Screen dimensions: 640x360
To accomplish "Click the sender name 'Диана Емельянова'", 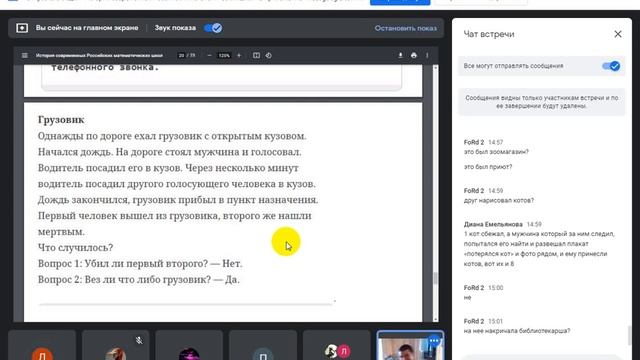I will point(493,224).
